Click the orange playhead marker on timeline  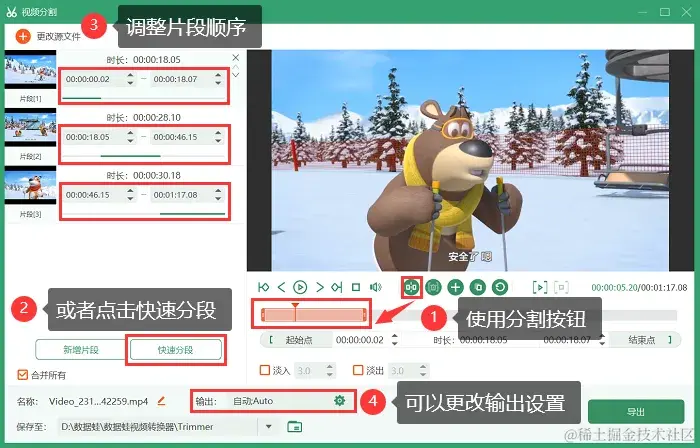click(295, 306)
